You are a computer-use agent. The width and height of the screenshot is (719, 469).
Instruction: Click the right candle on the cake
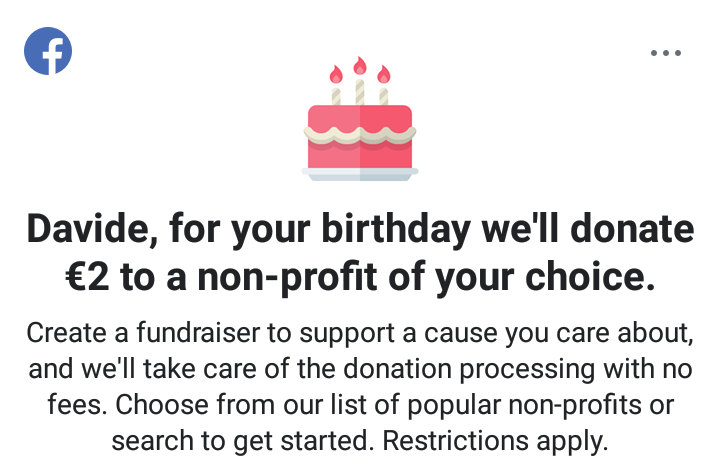[x=384, y=85]
